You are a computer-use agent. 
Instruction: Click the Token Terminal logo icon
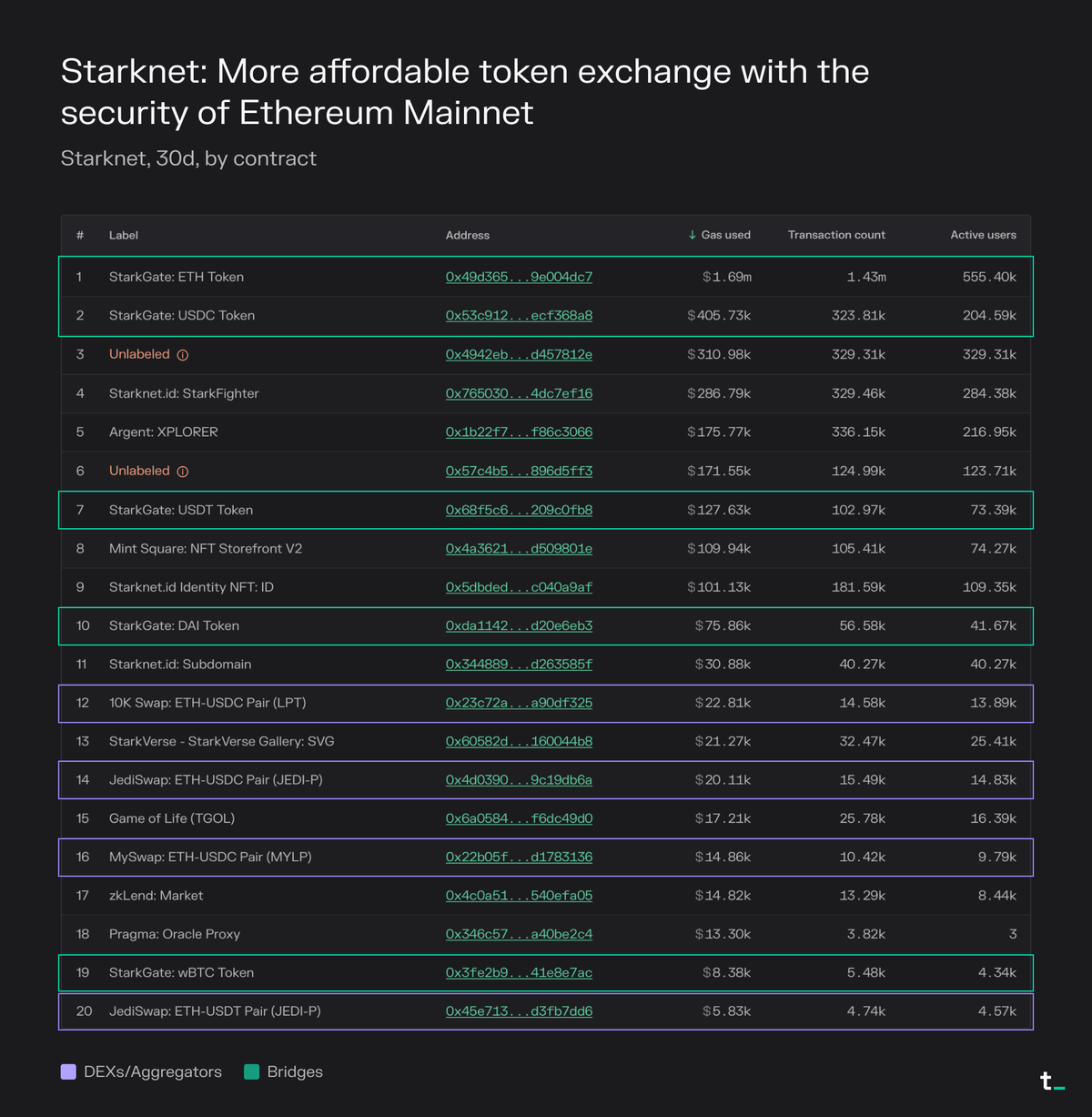click(1052, 1081)
